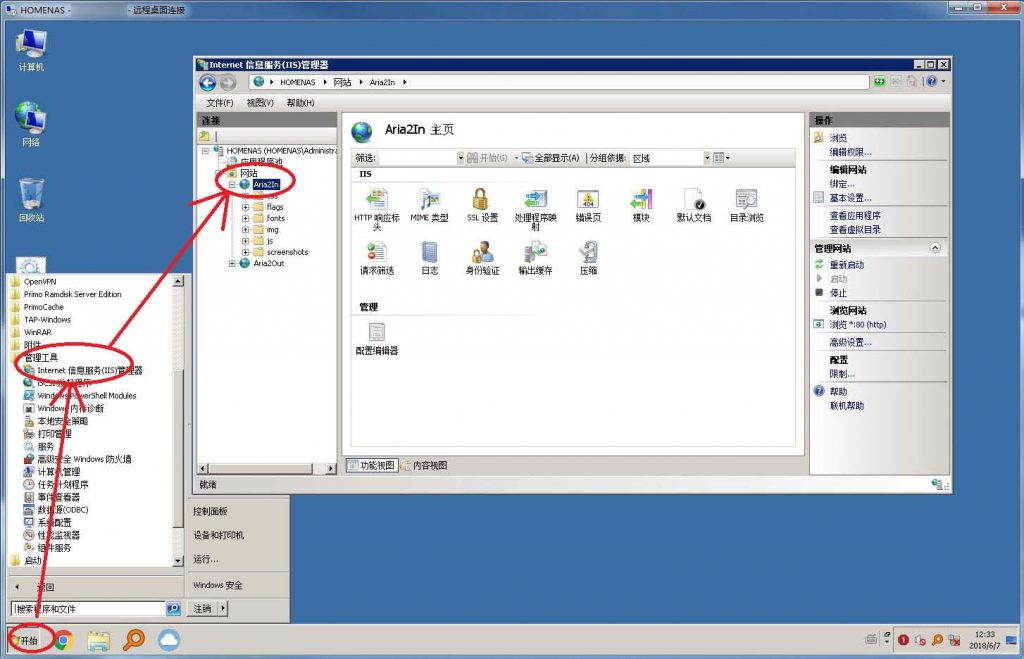Click the magnifier search app on taskbar

(x=134, y=639)
